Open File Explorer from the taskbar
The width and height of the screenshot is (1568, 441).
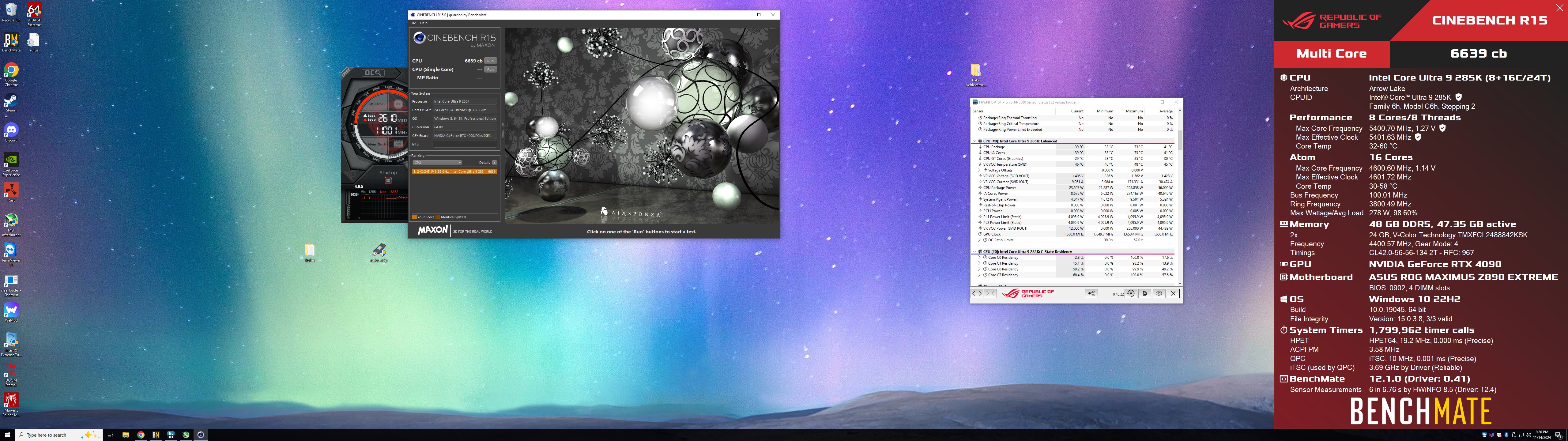pos(125,435)
